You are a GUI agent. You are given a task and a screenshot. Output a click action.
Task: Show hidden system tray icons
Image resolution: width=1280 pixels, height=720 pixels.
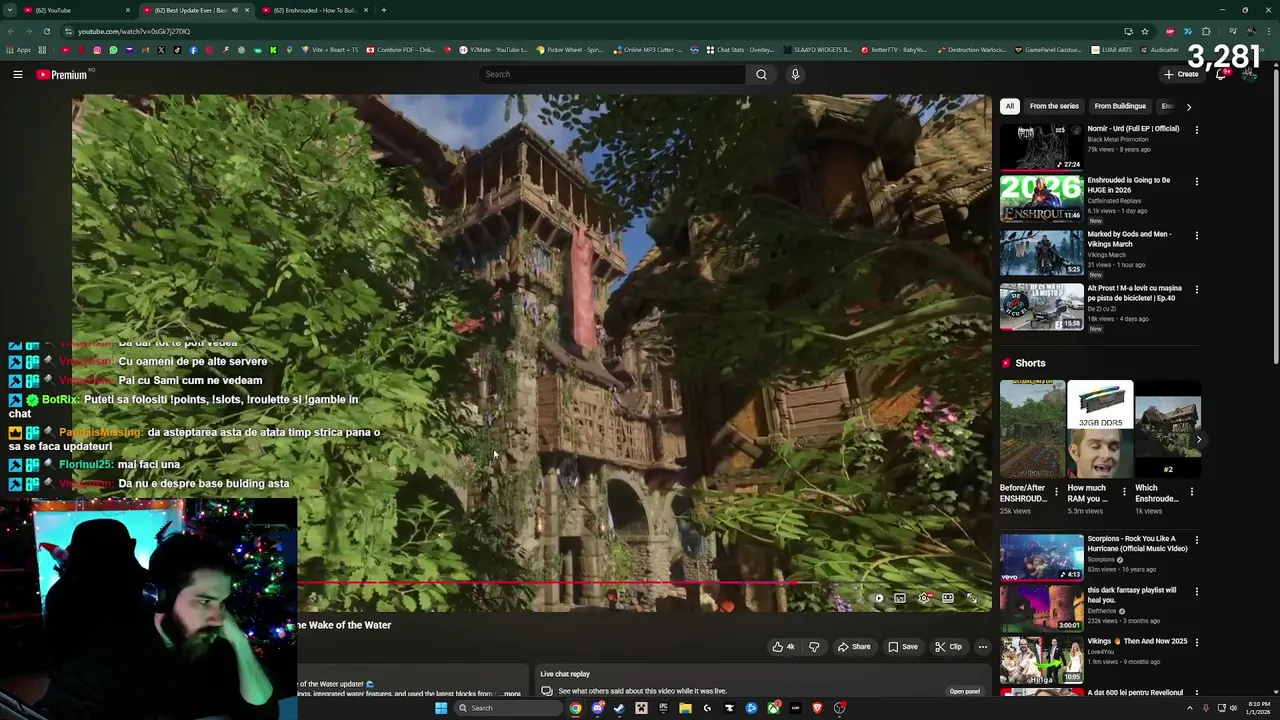pyautogui.click(x=1189, y=708)
